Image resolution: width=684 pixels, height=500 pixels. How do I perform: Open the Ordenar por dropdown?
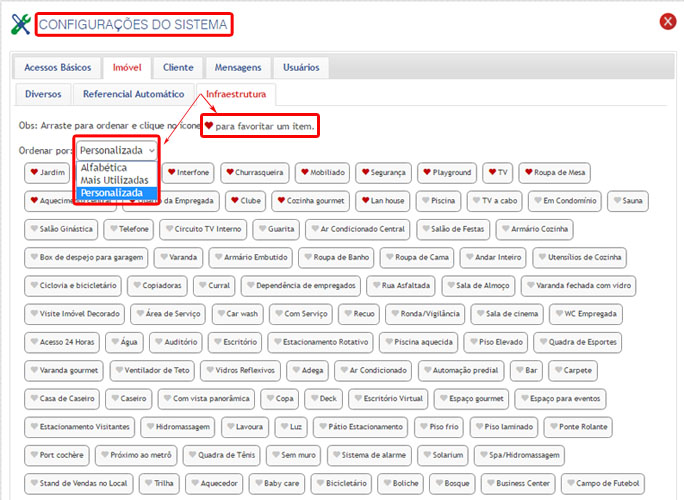pyautogui.click(x=116, y=149)
